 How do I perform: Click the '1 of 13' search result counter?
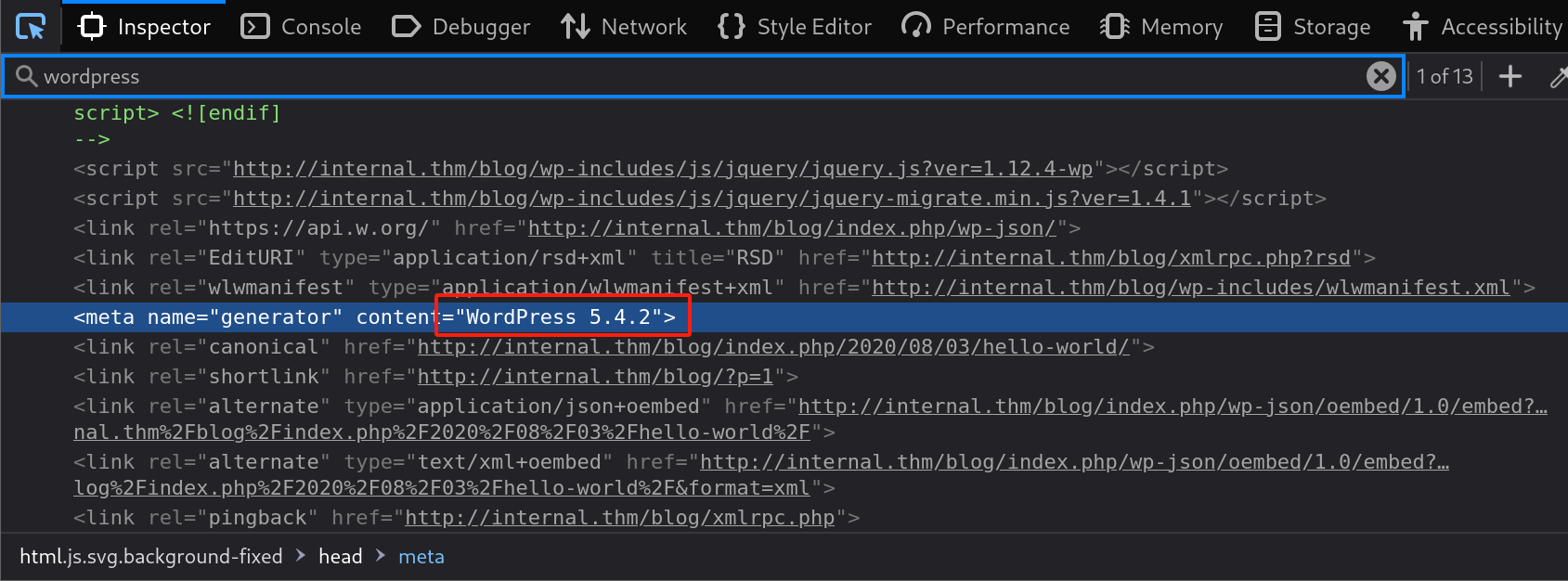pyautogui.click(x=1445, y=76)
